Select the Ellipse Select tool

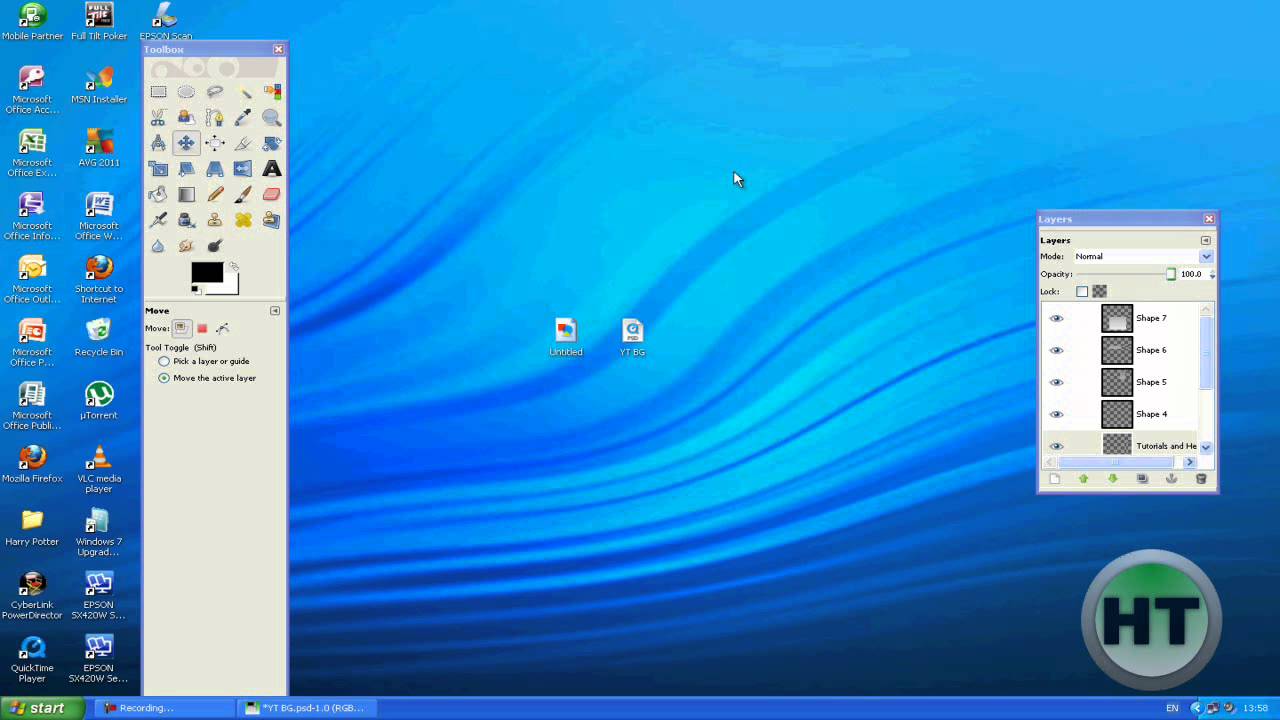186,92
